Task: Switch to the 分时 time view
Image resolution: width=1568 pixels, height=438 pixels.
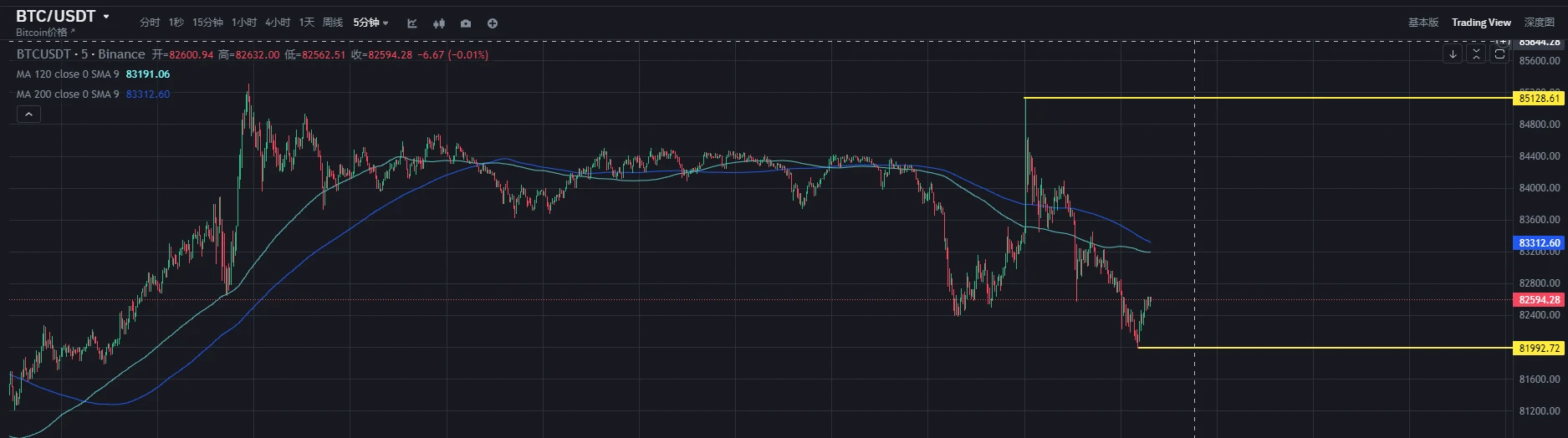Action: point(150,23)
